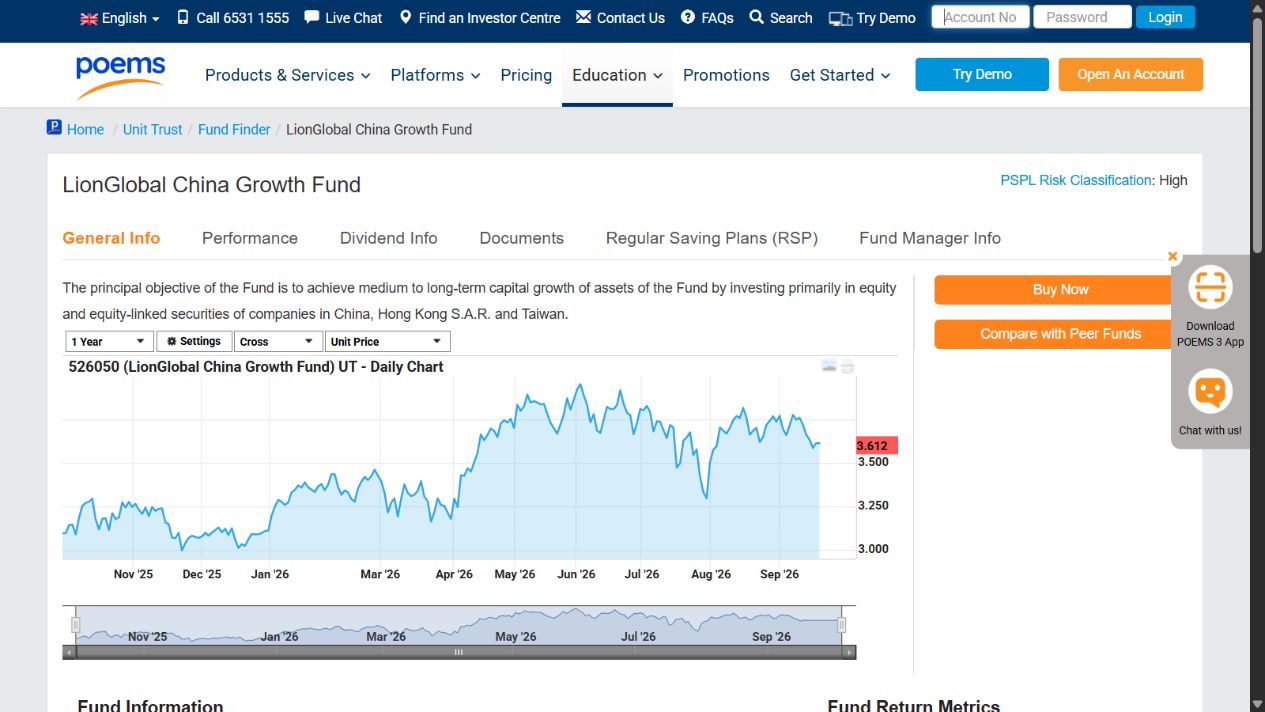Focus the Account No field

980,17
